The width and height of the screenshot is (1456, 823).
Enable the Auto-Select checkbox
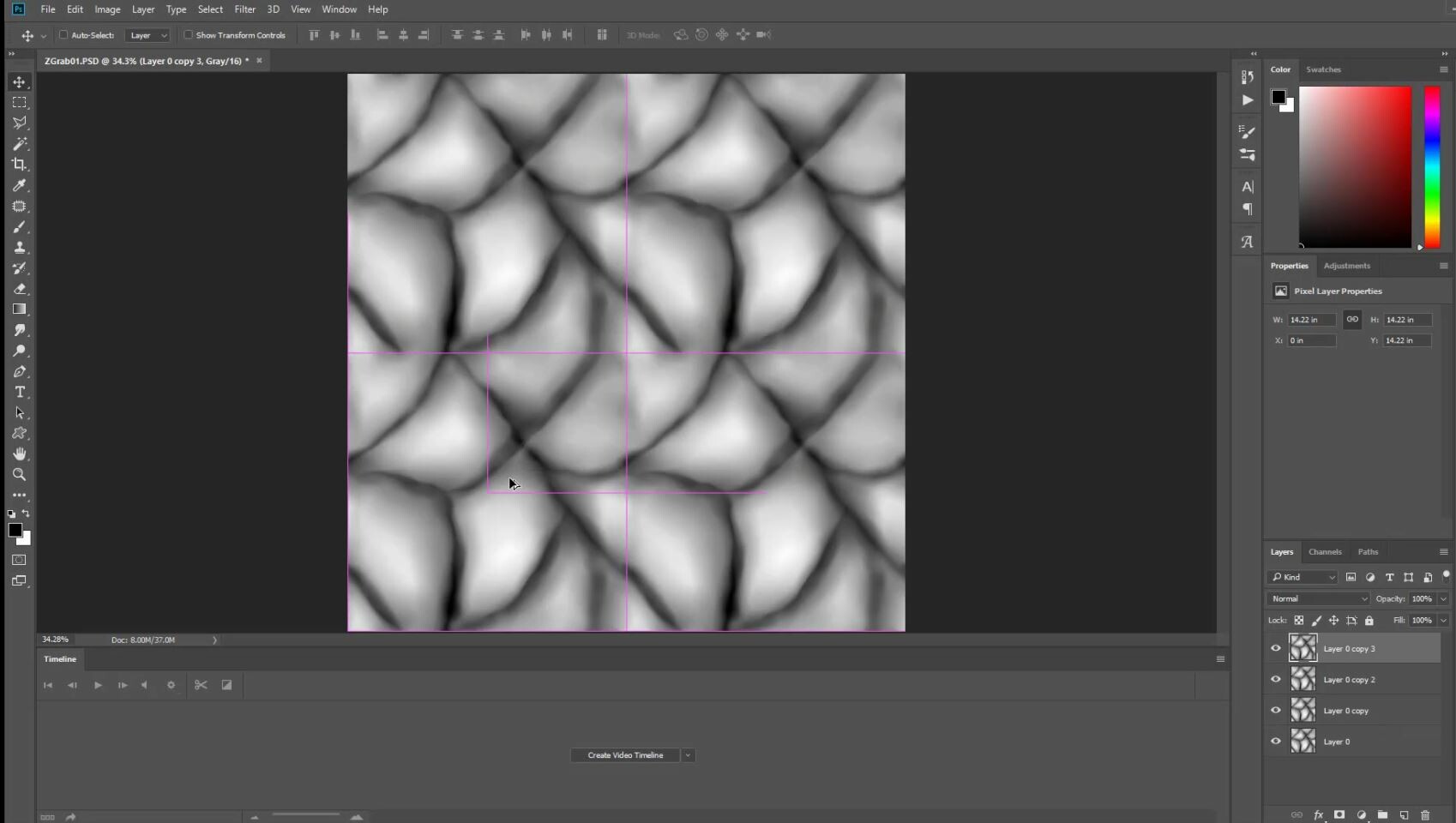(63, 35)
